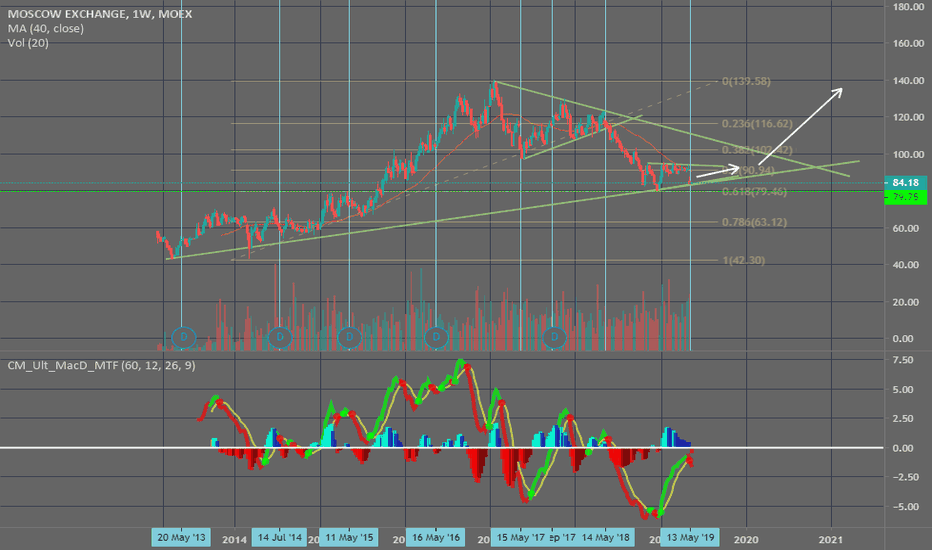
Task: Click 40.00 on the price axis
Action: click(905, 265)
